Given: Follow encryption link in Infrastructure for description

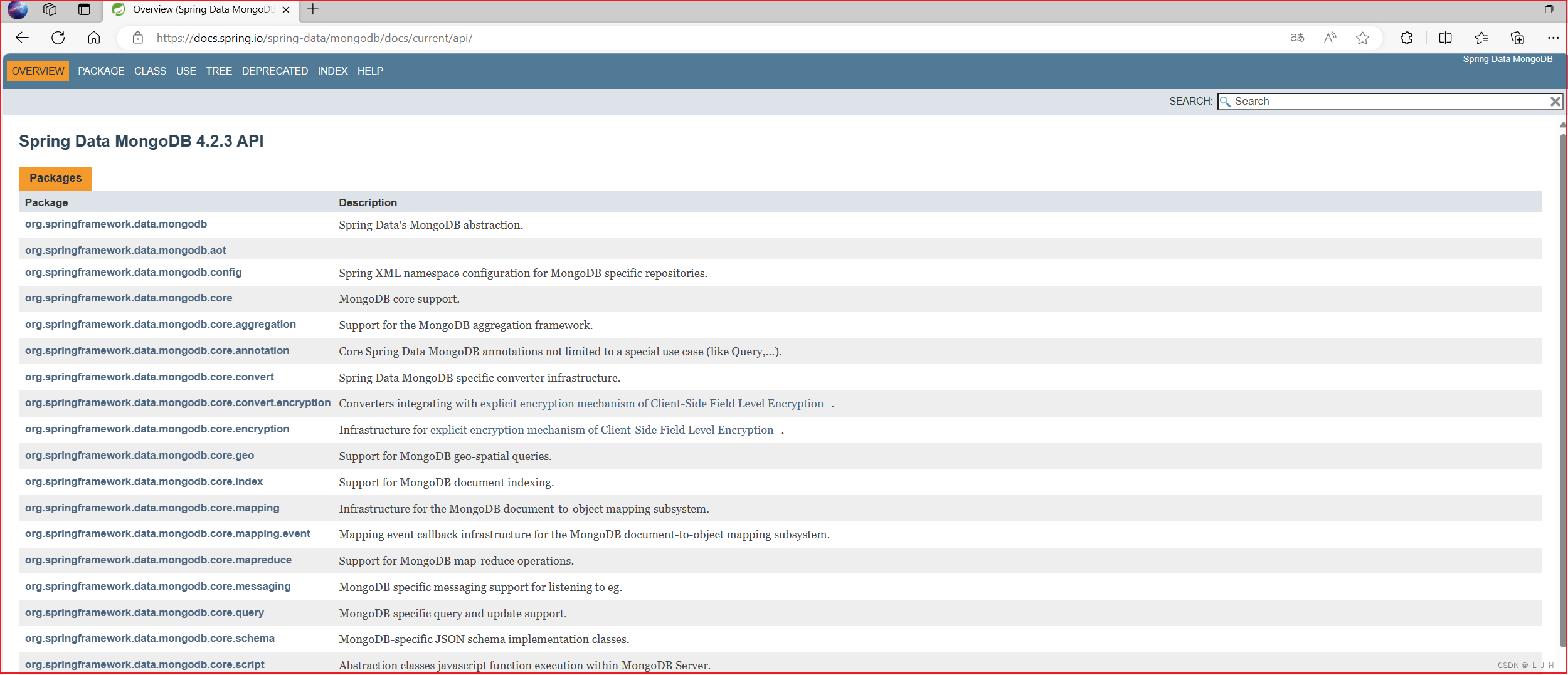Looking at the screenshot, I should (601, 430).
